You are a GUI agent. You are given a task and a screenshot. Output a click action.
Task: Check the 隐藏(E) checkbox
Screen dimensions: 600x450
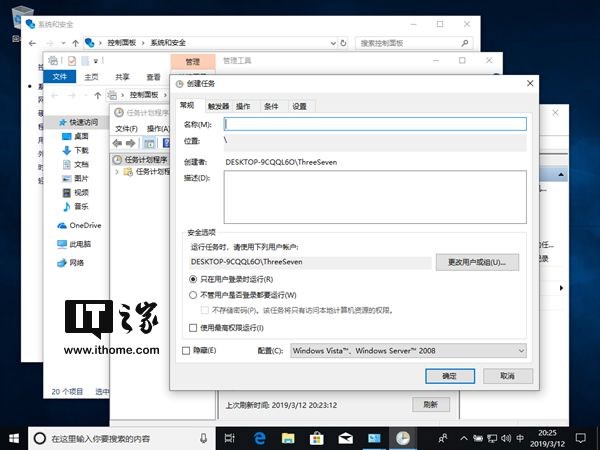[x=186, y=351]
